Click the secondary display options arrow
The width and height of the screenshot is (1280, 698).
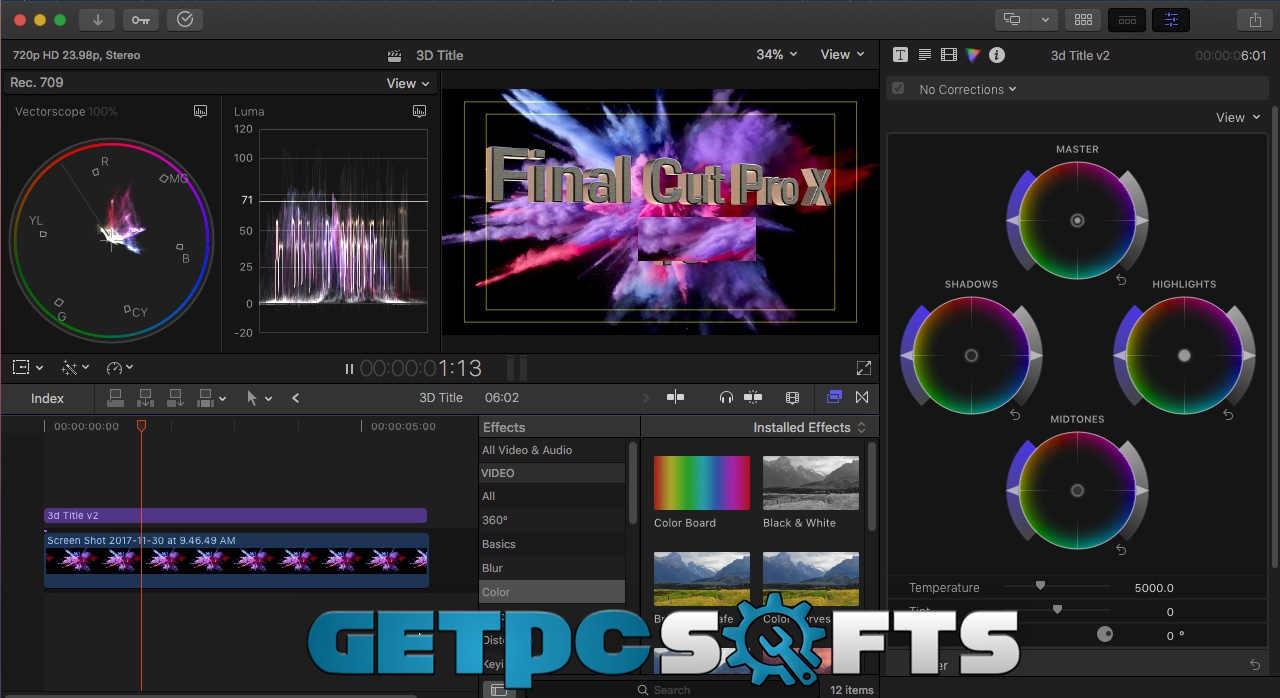[x=1045, y=19]
